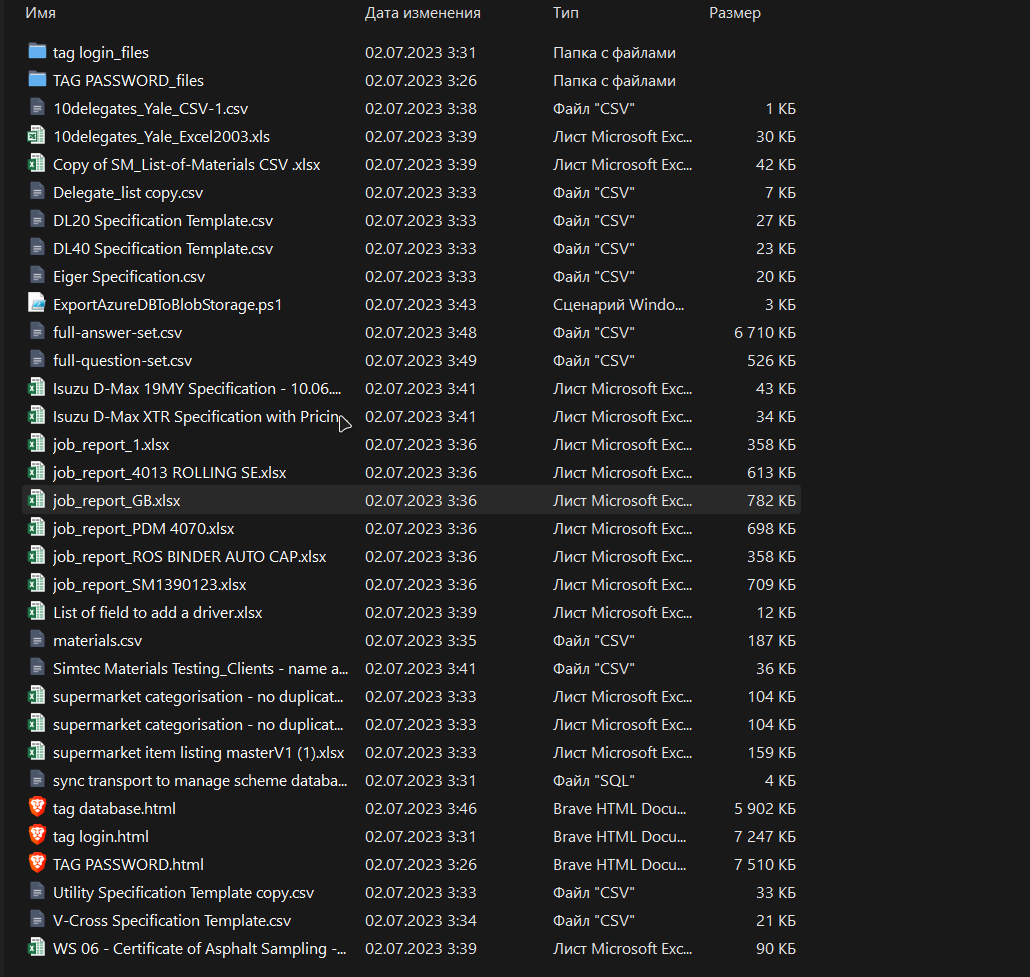Image resolution: width=1030 pixels, height=977 pixels.
Task: Click the Delegate_list copy.csv file icon
Action: point(37,192)
